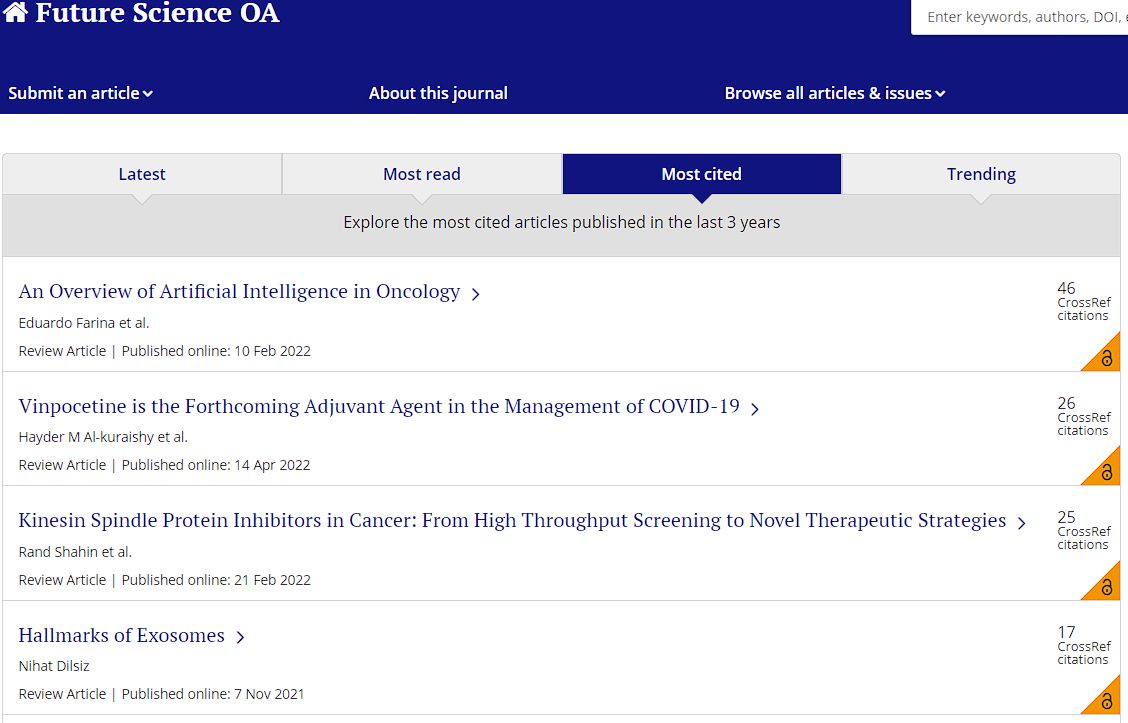This screenshot has width=1128, height=723.
Task: Click author name Hayder M Al-kuraishy et al.
Action: [103, 437]
